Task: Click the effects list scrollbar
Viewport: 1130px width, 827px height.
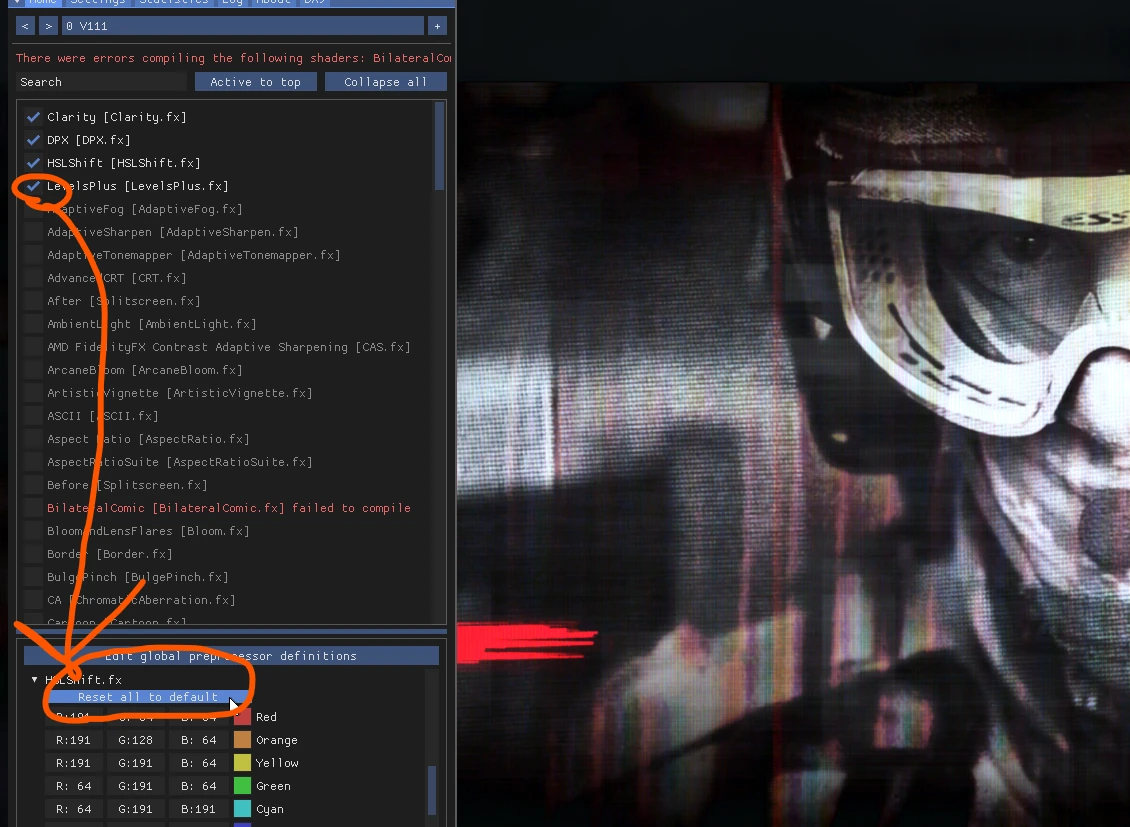Action: 440,146
